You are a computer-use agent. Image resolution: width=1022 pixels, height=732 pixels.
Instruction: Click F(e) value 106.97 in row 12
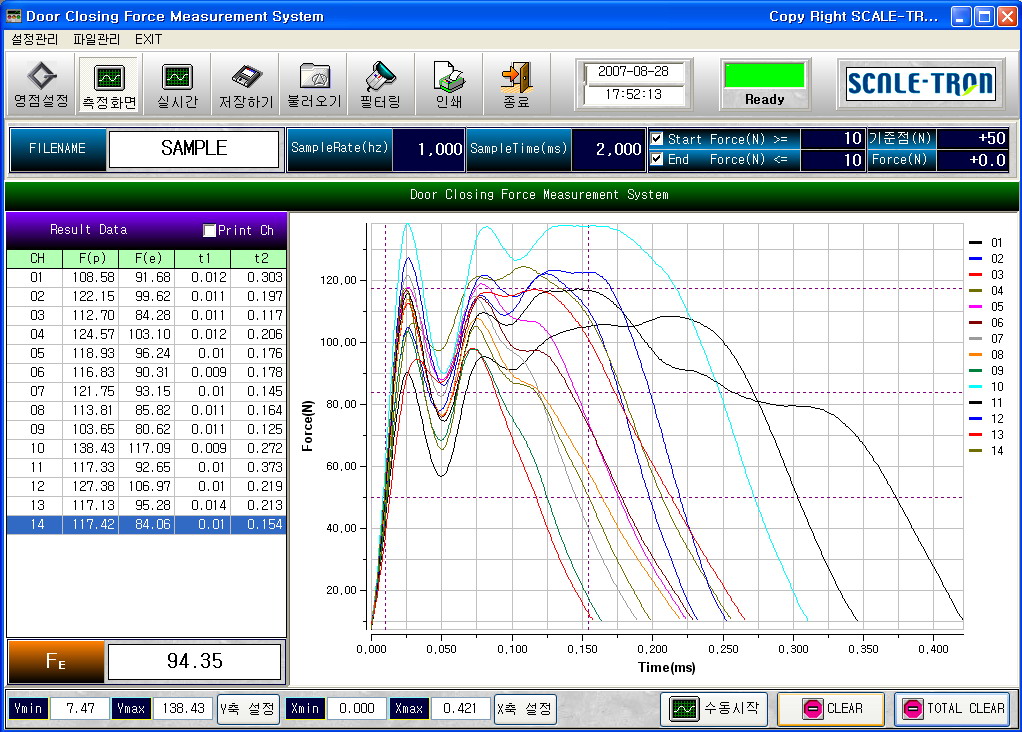[x=147, y=486]
